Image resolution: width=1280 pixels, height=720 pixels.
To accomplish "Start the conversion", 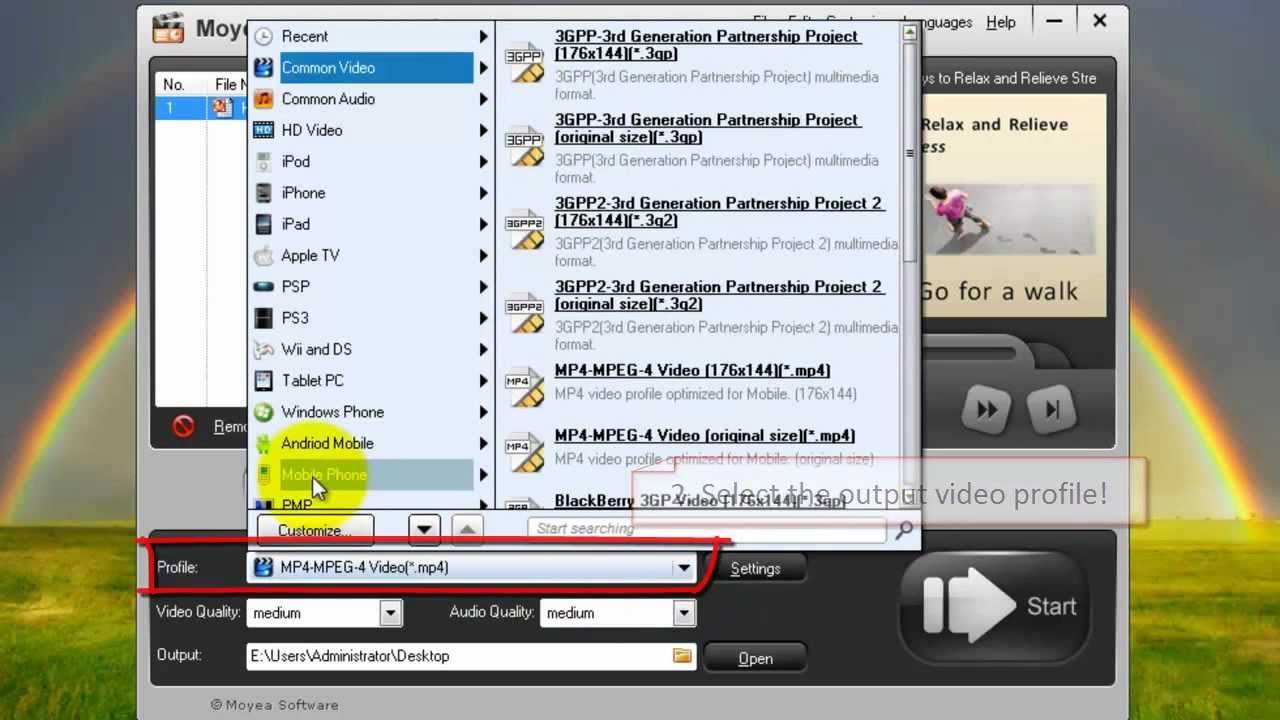I will pos(994,606).
